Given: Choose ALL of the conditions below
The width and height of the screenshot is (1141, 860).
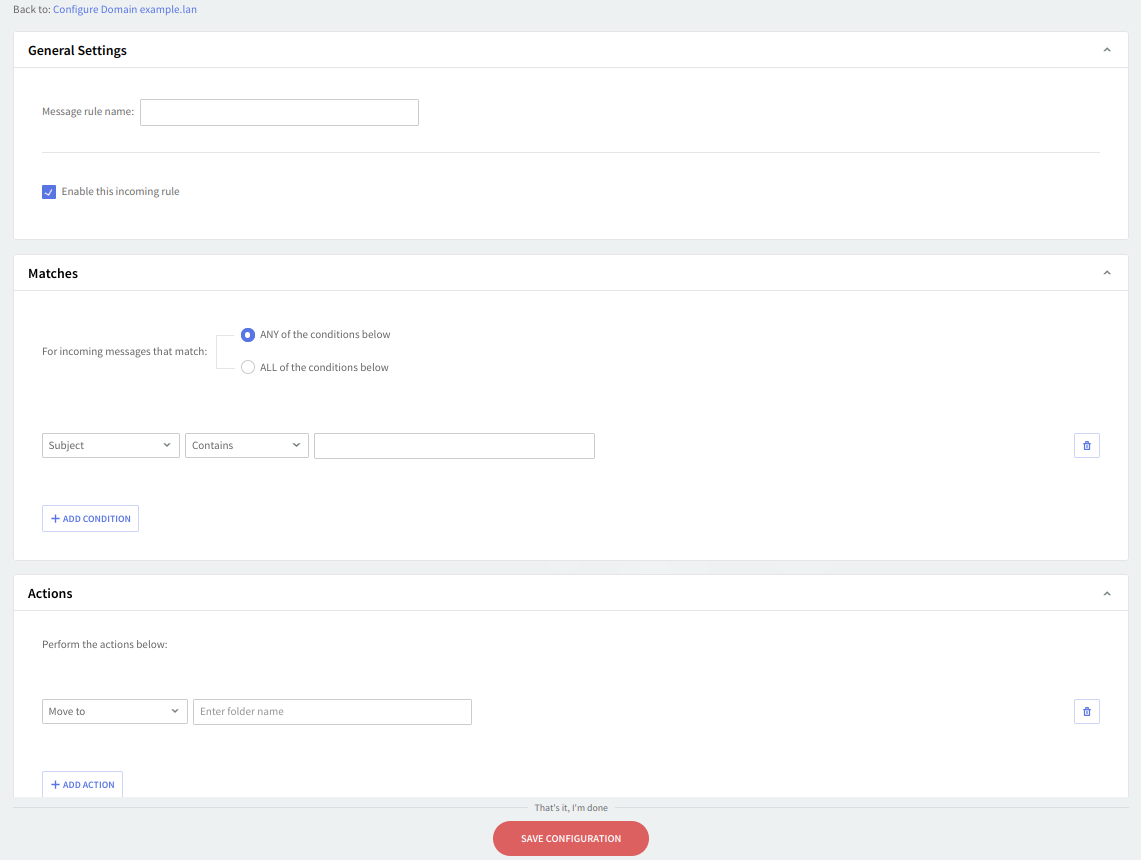Looking at the screenshot, I should click(248, 368).
